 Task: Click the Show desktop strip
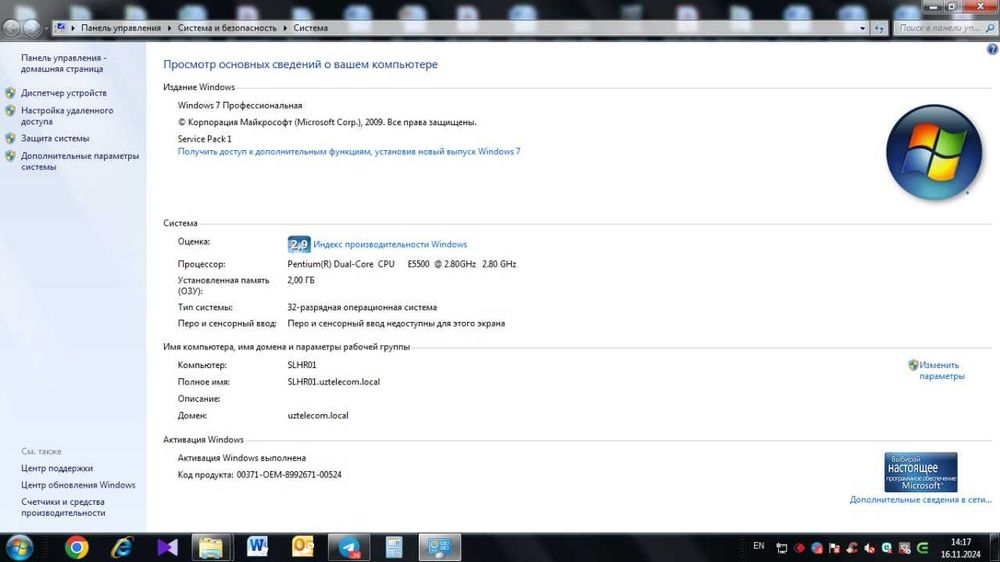(995, 547)
